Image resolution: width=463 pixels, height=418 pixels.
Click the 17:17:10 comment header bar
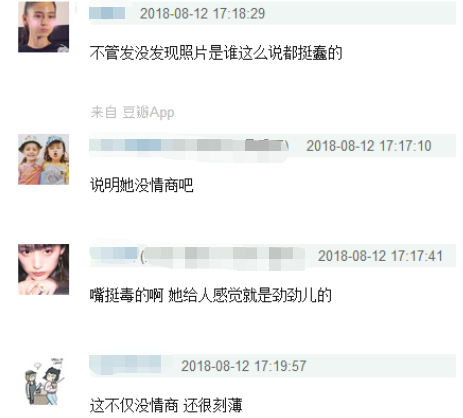[272, 146]
